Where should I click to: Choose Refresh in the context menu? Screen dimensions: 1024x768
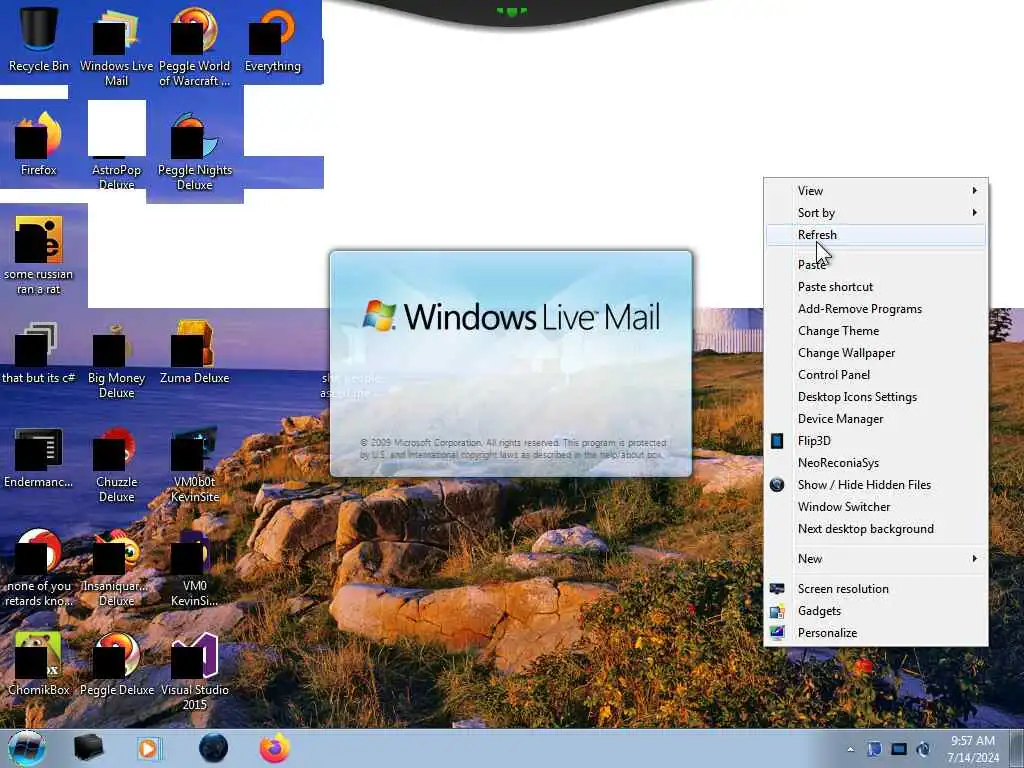pos(876,235)
